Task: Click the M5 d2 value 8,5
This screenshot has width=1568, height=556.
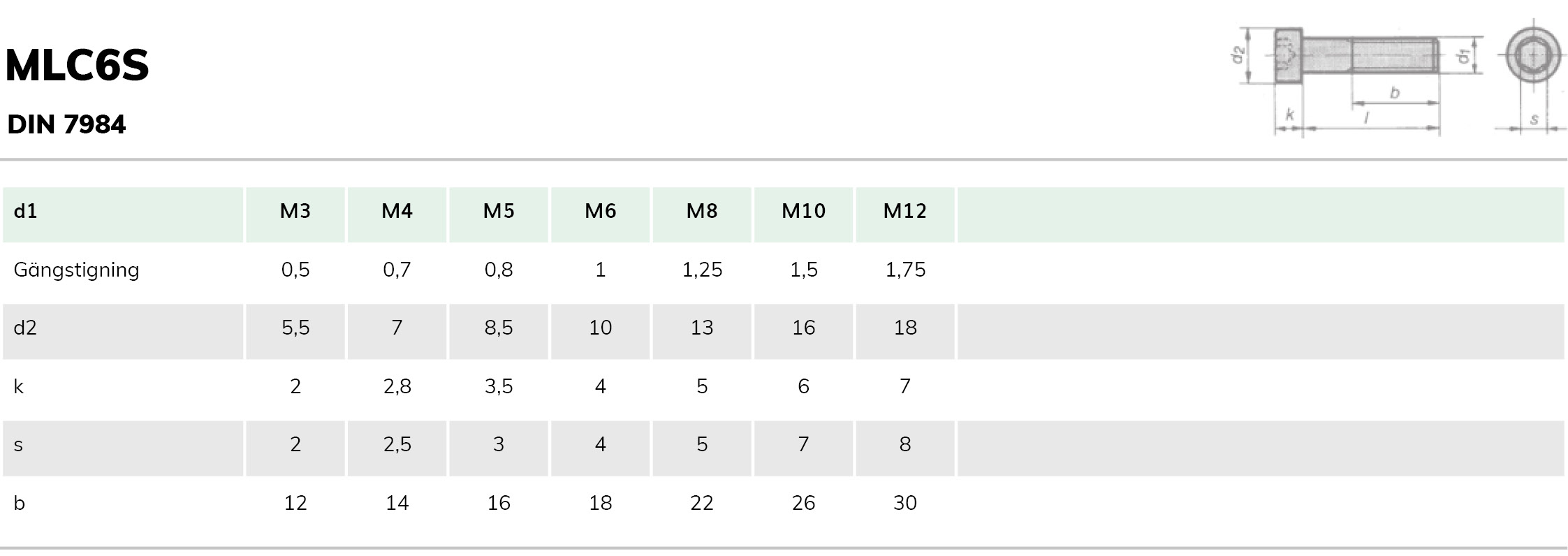Action: point(499,328)
